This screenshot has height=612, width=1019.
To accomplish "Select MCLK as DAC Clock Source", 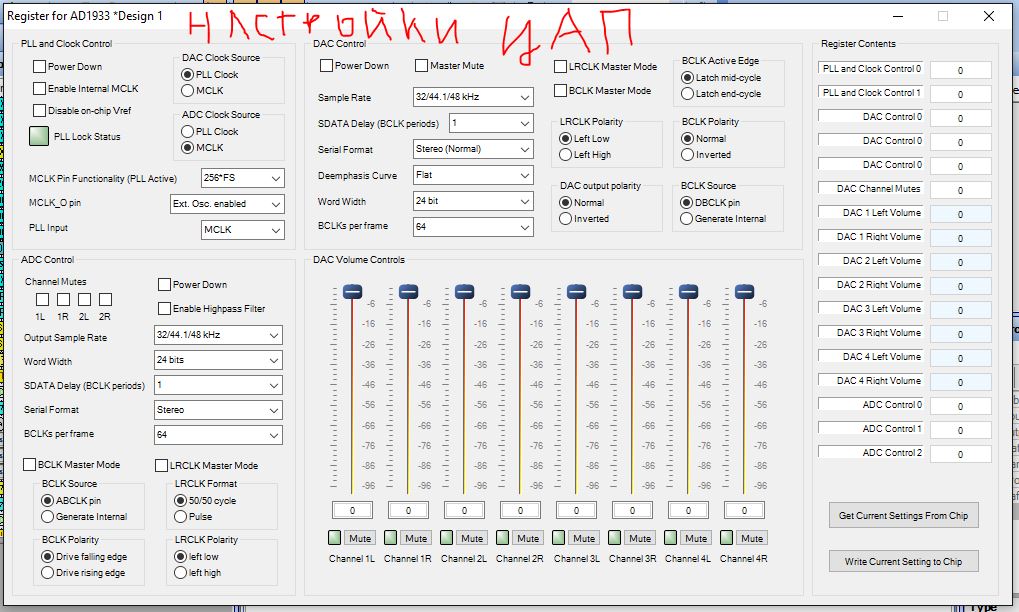I will (188, 91).
